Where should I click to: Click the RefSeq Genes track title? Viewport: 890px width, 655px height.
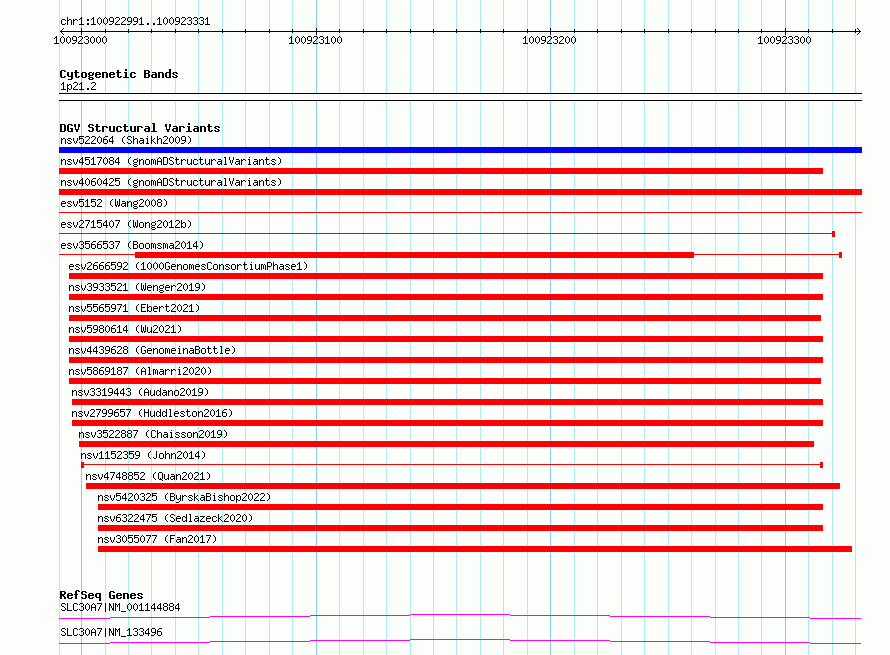coord(101,595)
